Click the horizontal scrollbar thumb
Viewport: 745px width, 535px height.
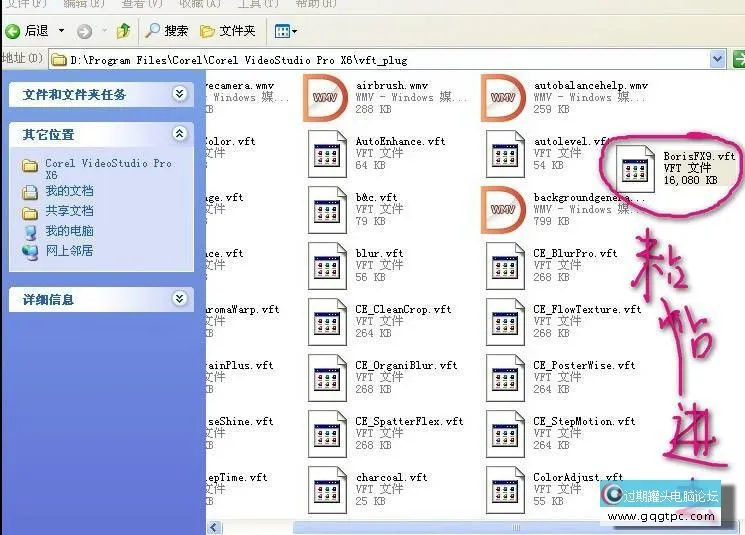click(x=516, y=527)
